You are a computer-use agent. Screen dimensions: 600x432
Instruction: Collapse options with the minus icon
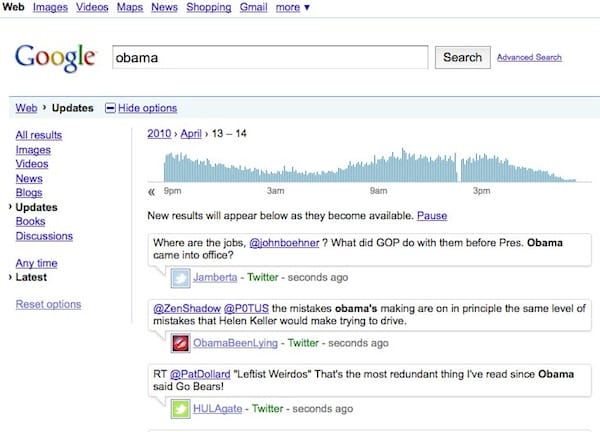tap(109, 108)
